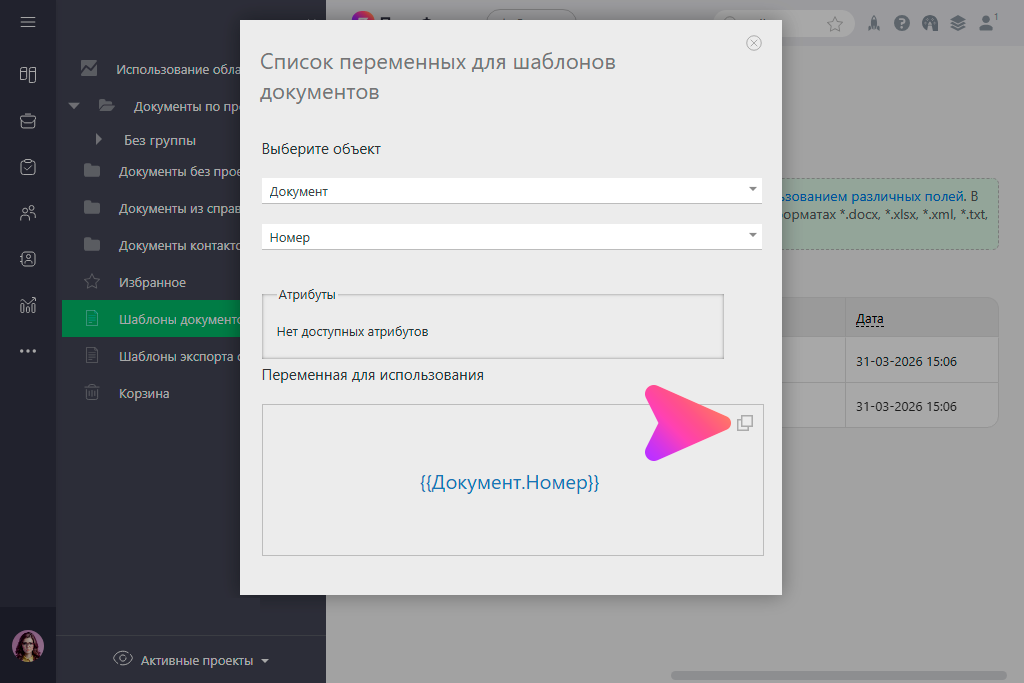This screenshot has width=1024, height=683.
Task: Open the people icon in the left rail
Action: (28, 213)
